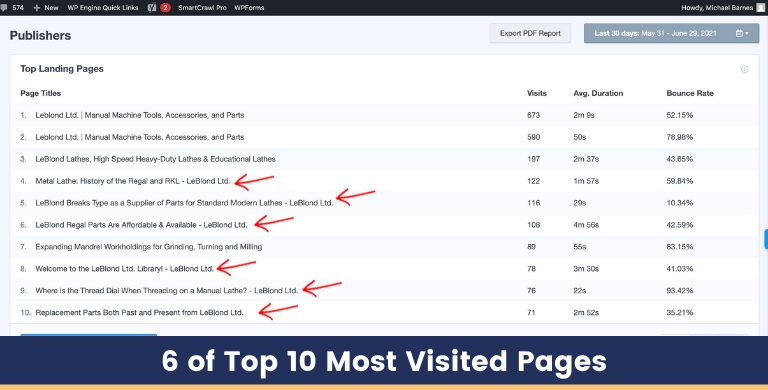Click the Bounce Rate column header
Viewport: 768px width, 390px height.
(690, 93)
